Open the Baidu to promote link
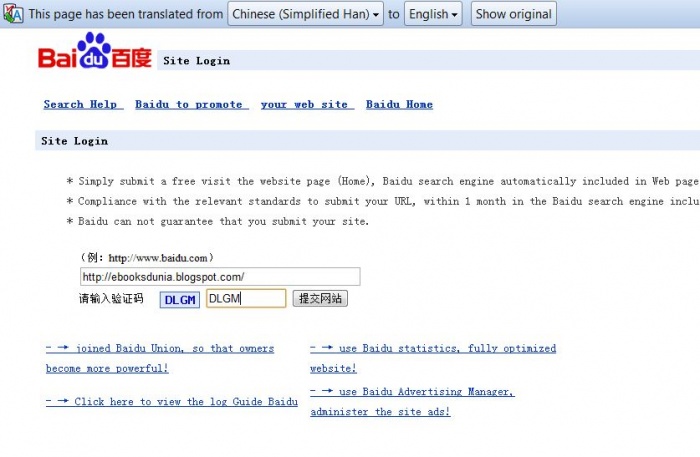Screen dimensions: 700x457 click(x=192, y=104)
